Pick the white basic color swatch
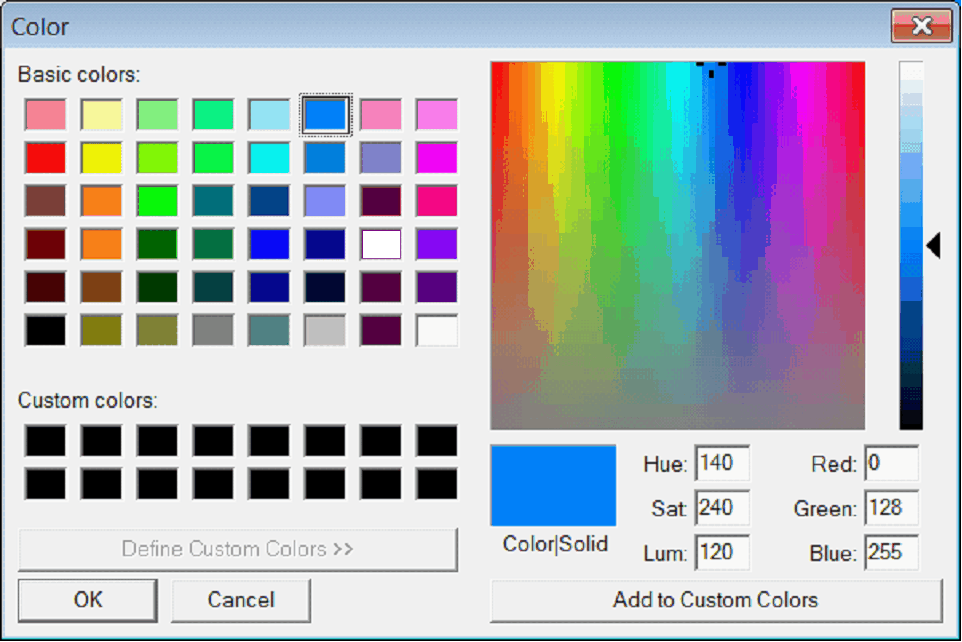This screenshot has height=642, width=962. pos(437,331)
